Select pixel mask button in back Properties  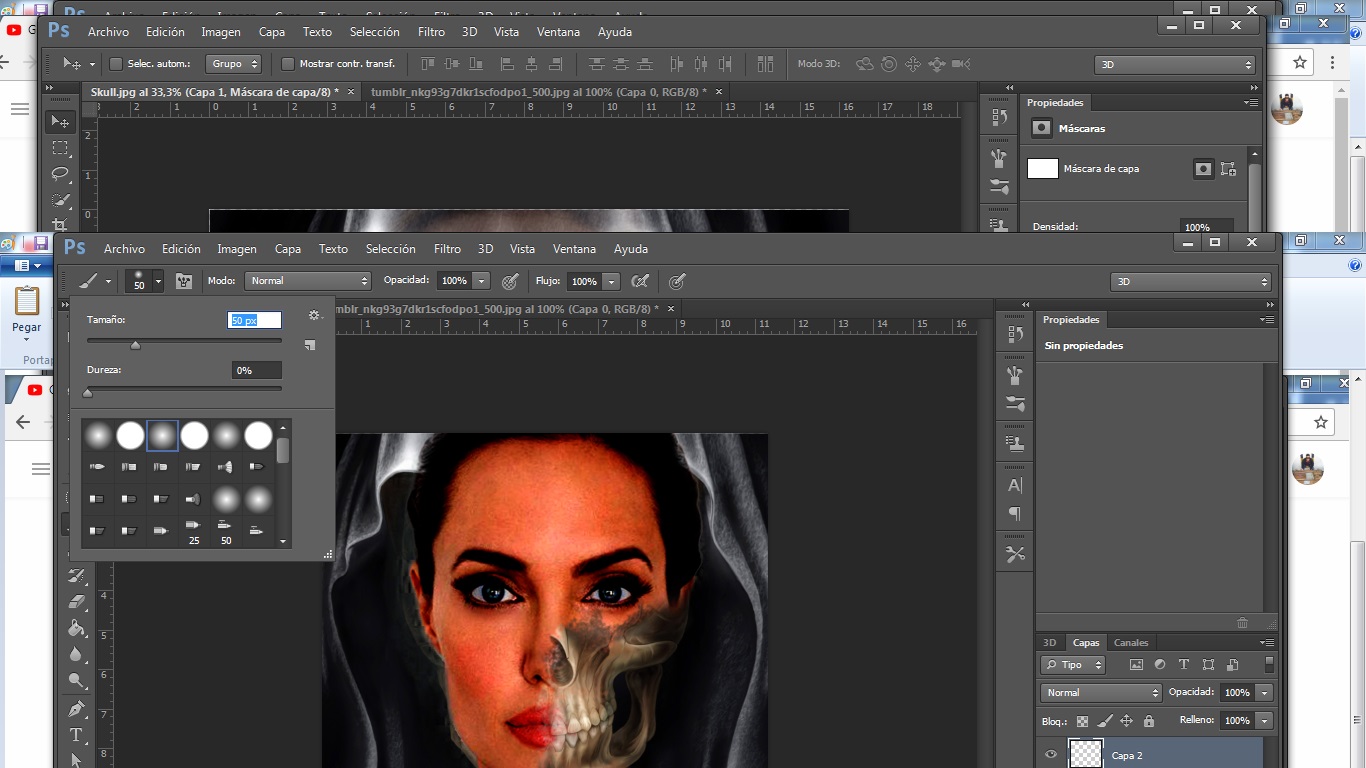pos(1203,169)
